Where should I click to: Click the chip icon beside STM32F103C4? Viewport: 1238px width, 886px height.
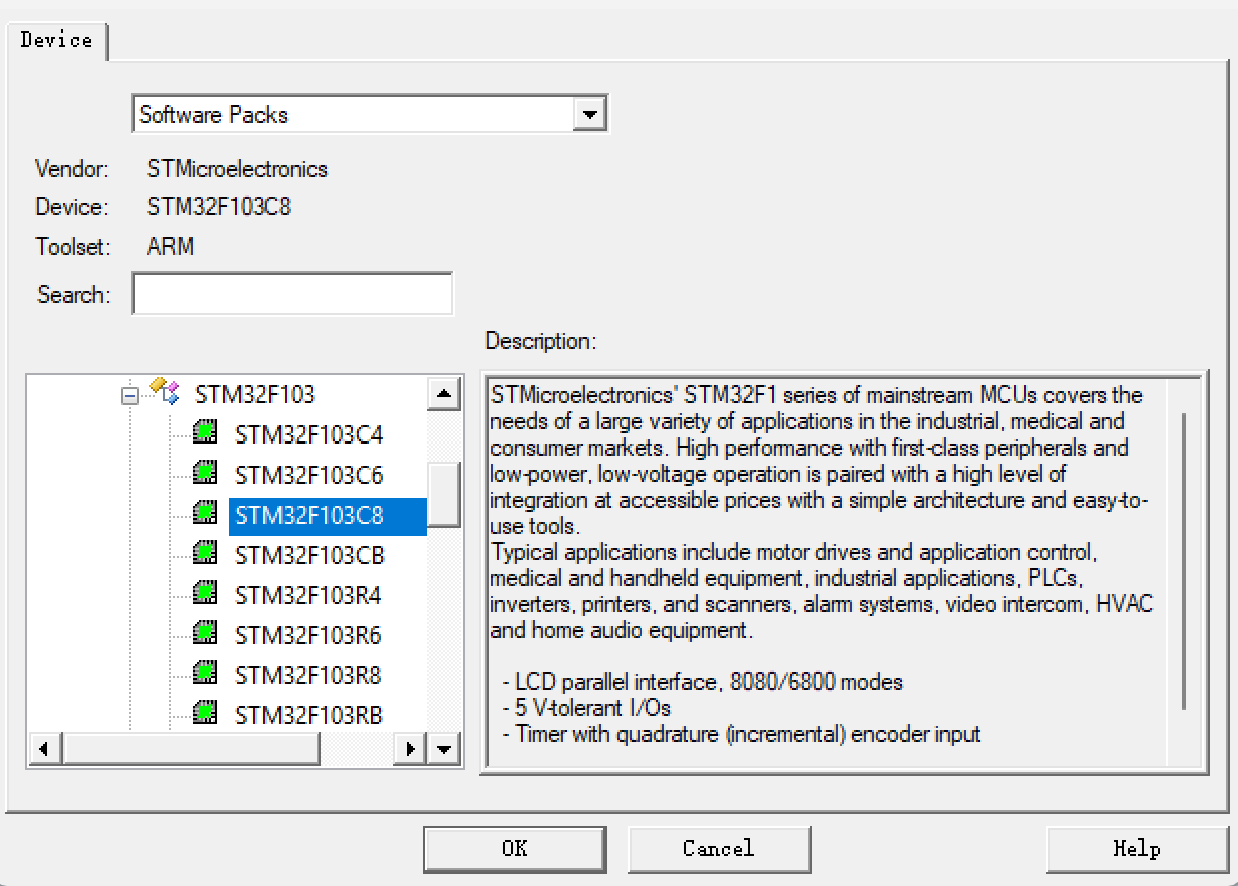point(205,433)
